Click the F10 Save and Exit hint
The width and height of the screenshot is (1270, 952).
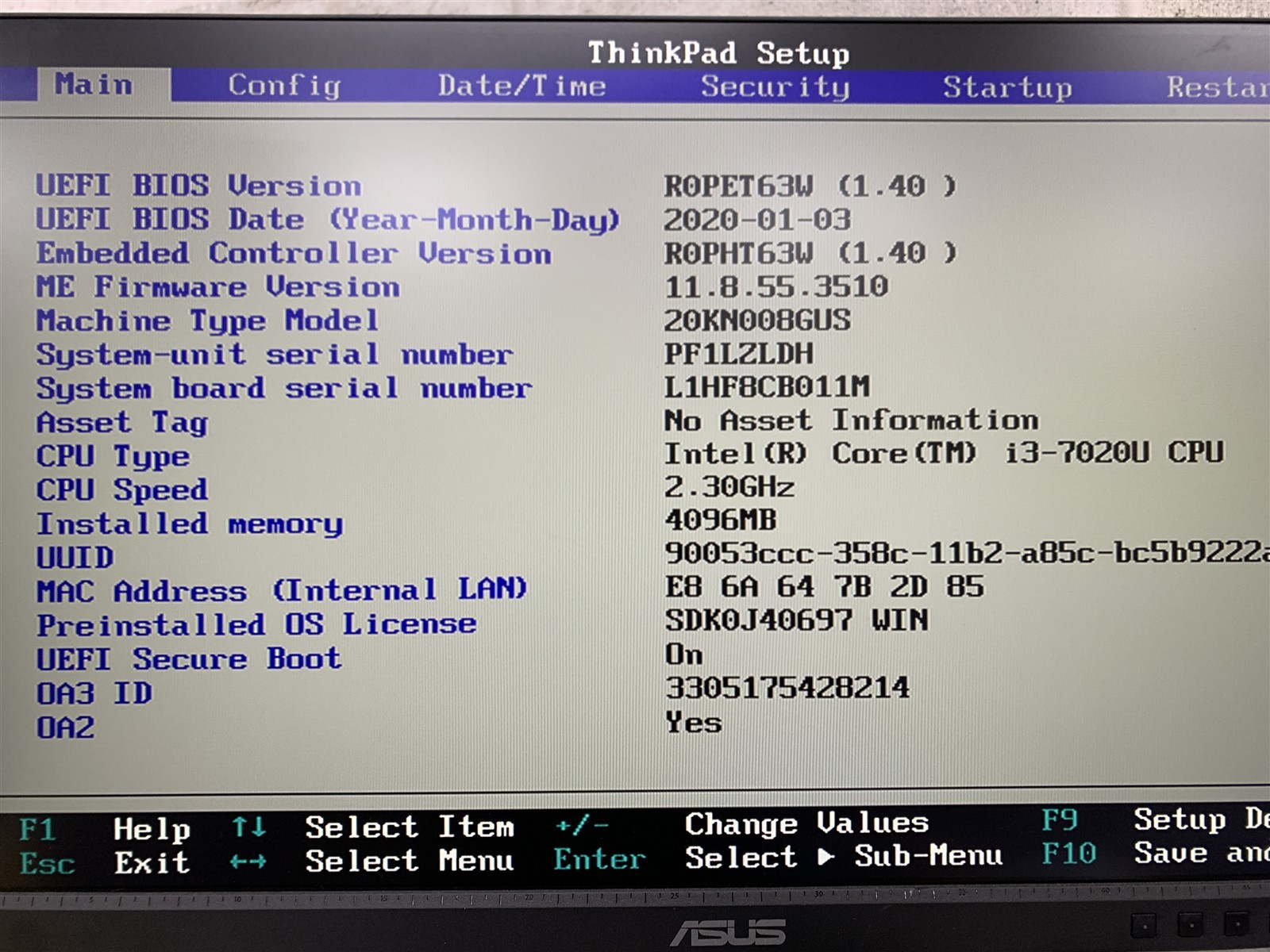tap(1155, 854)
